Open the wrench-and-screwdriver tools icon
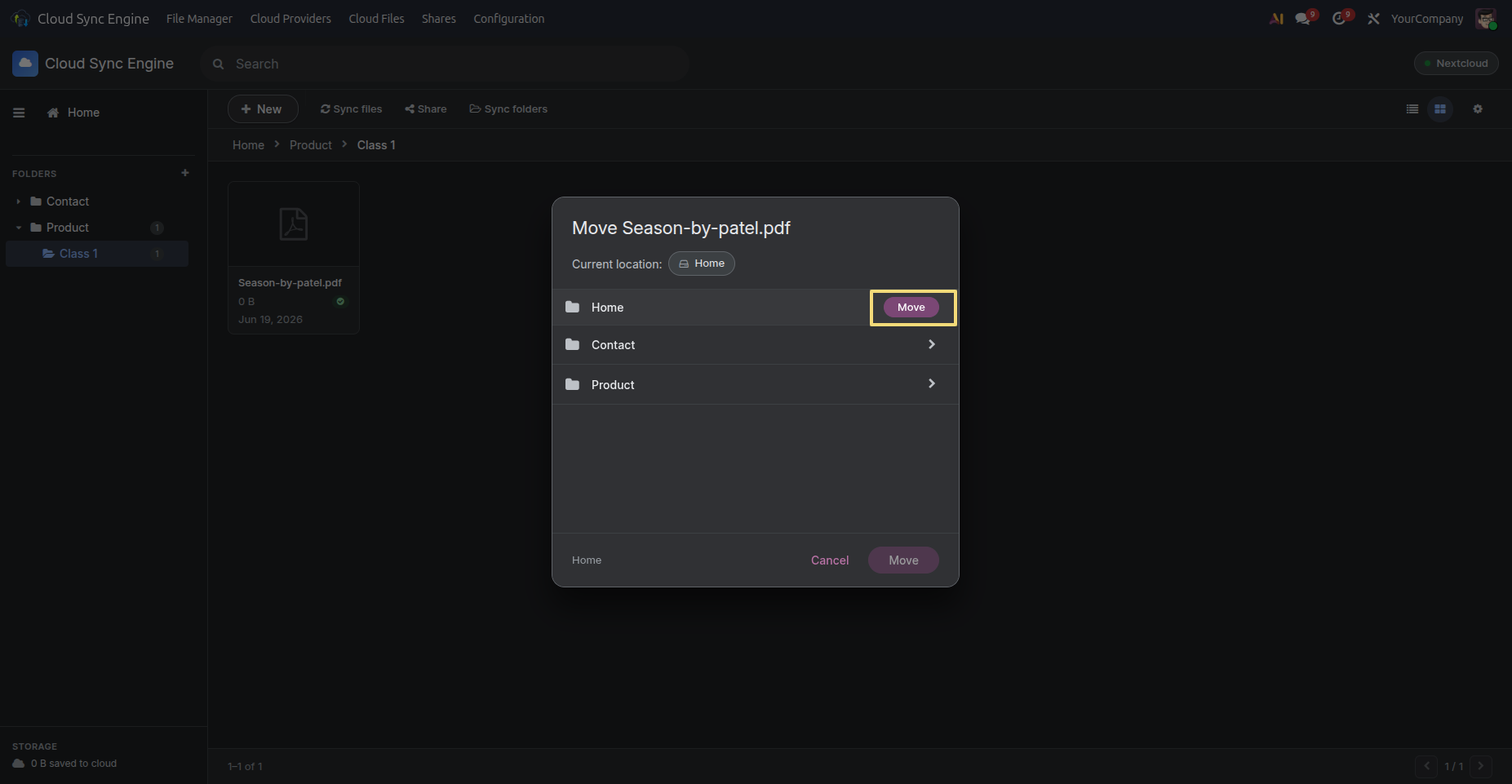The height and width of the screenshot is (784, 1512). coord(1374,19)
